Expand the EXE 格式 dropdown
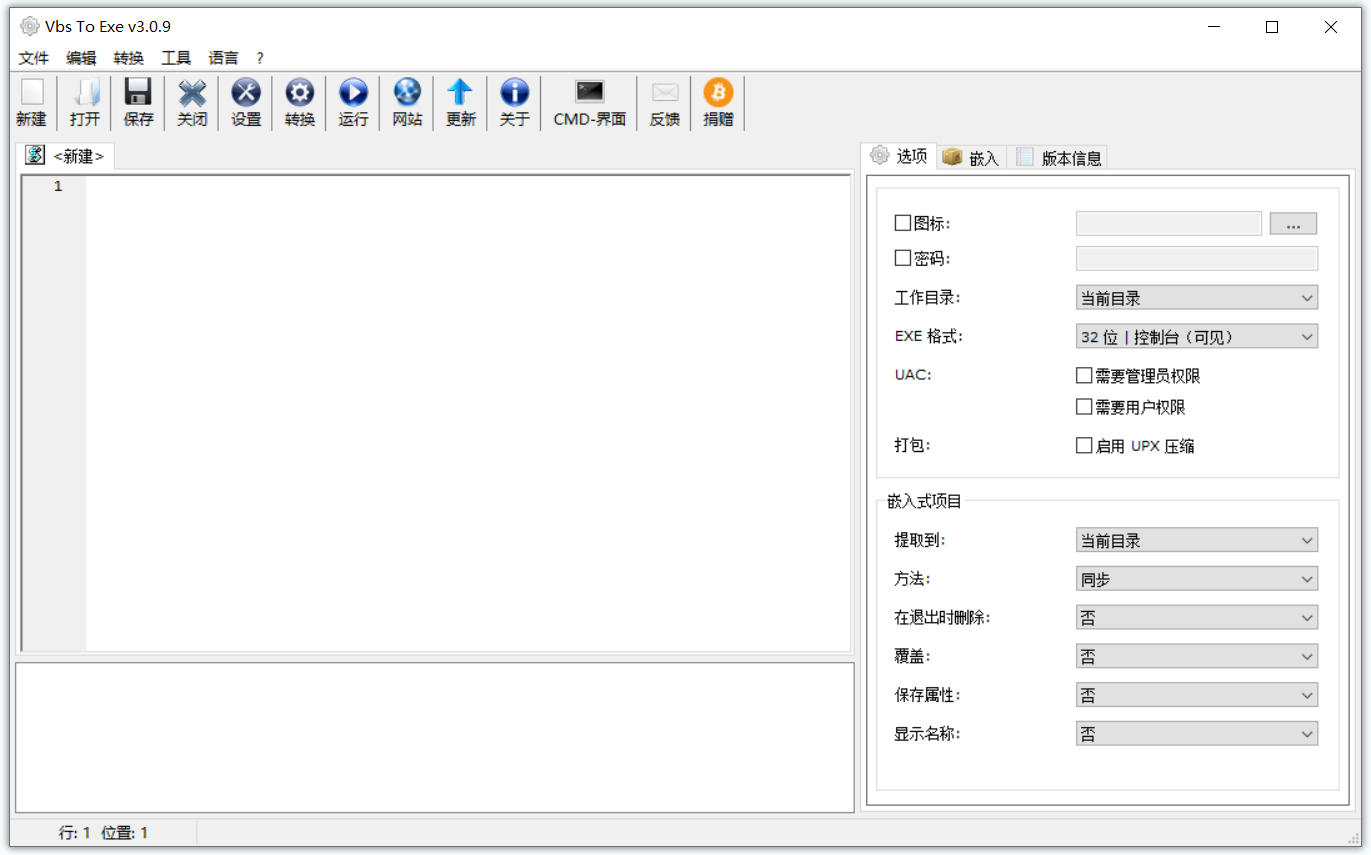Image resolution: width=1371 pixels, height=855 pixels. [x=1197, y=337]
